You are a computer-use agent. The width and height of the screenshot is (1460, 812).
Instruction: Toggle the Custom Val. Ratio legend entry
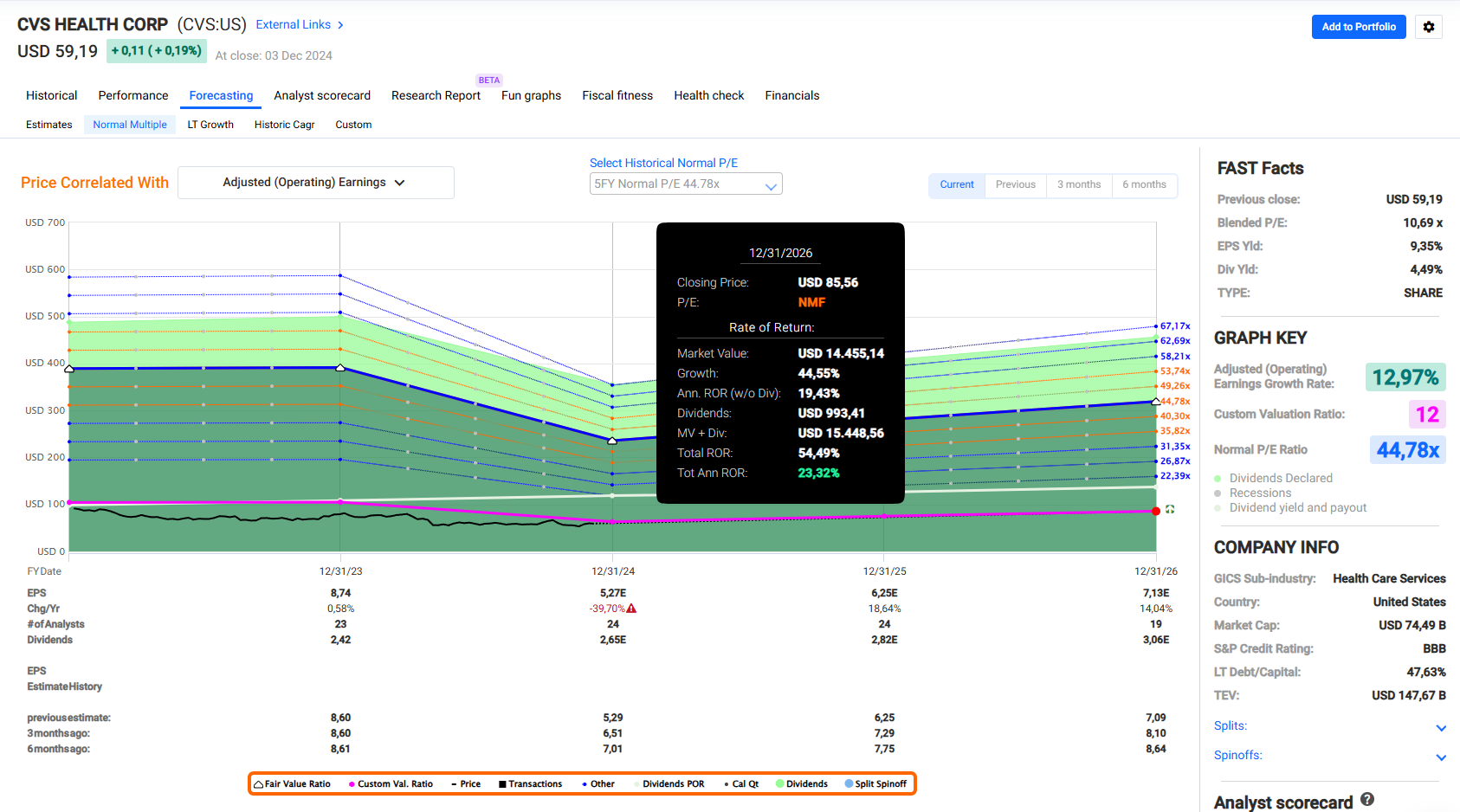click(391, 784)
